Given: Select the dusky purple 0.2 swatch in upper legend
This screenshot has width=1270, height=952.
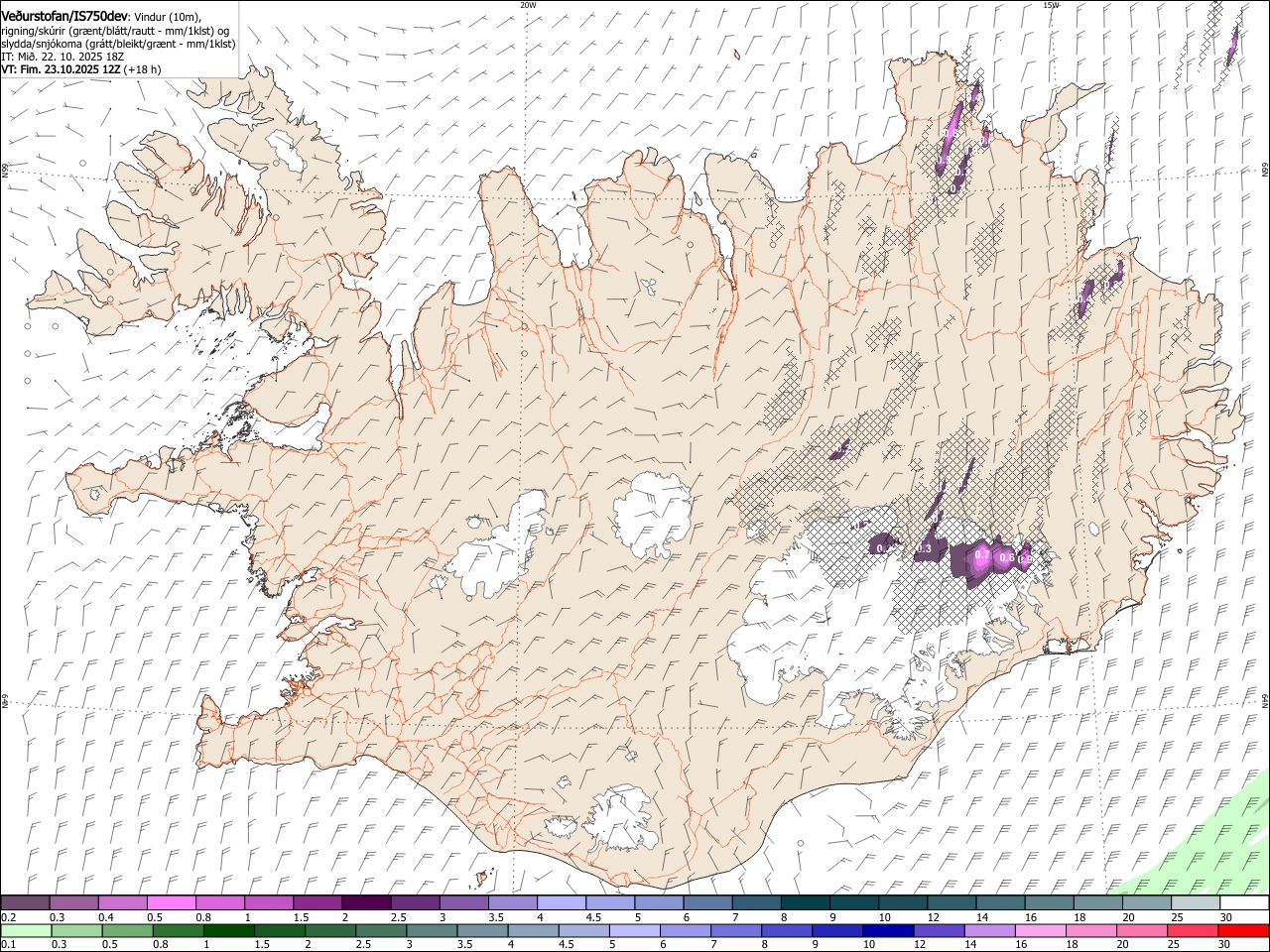Looking at the screenshot, I should point(25,903).
